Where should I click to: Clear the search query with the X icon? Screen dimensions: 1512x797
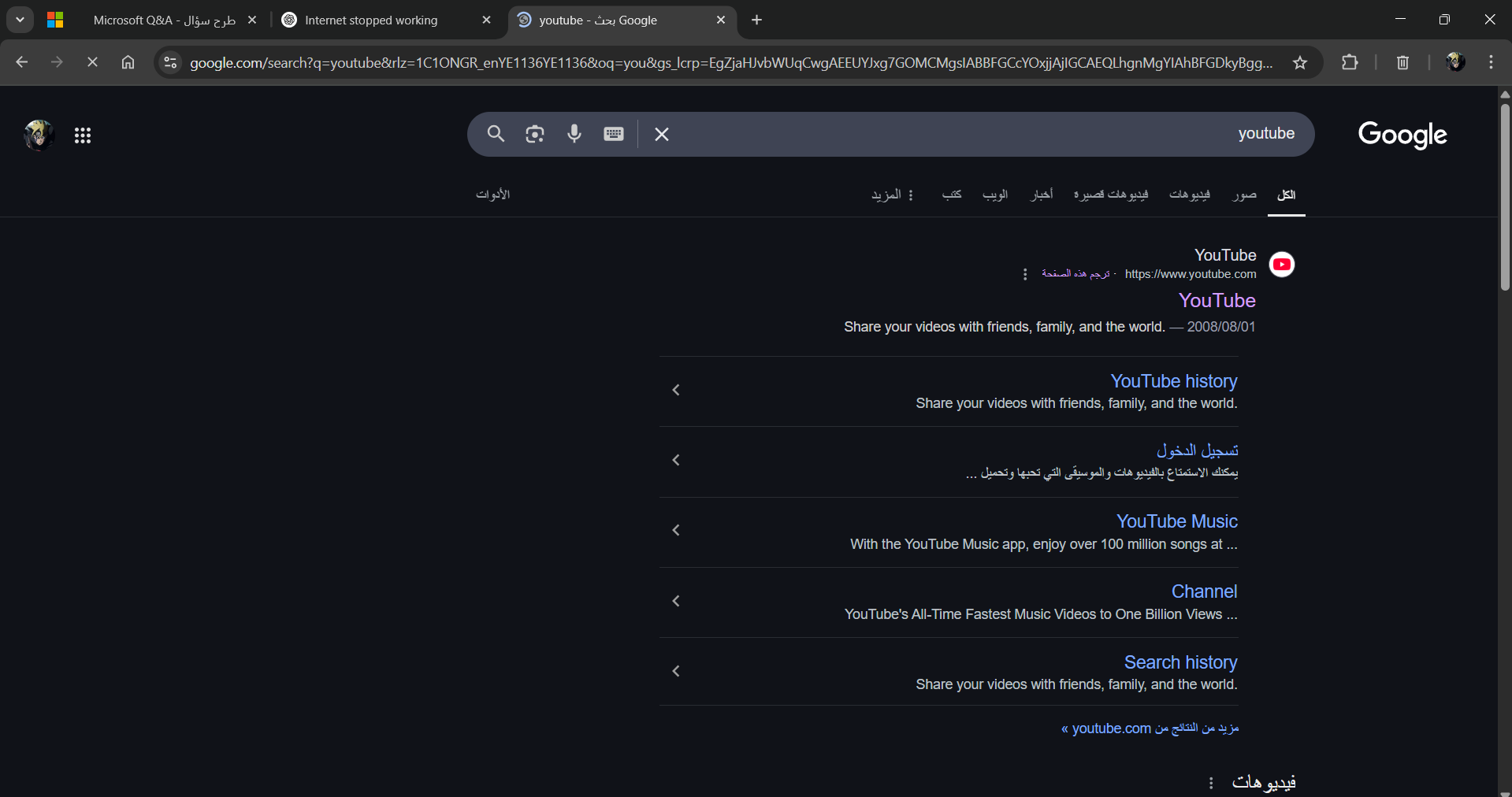click(661, 135)
